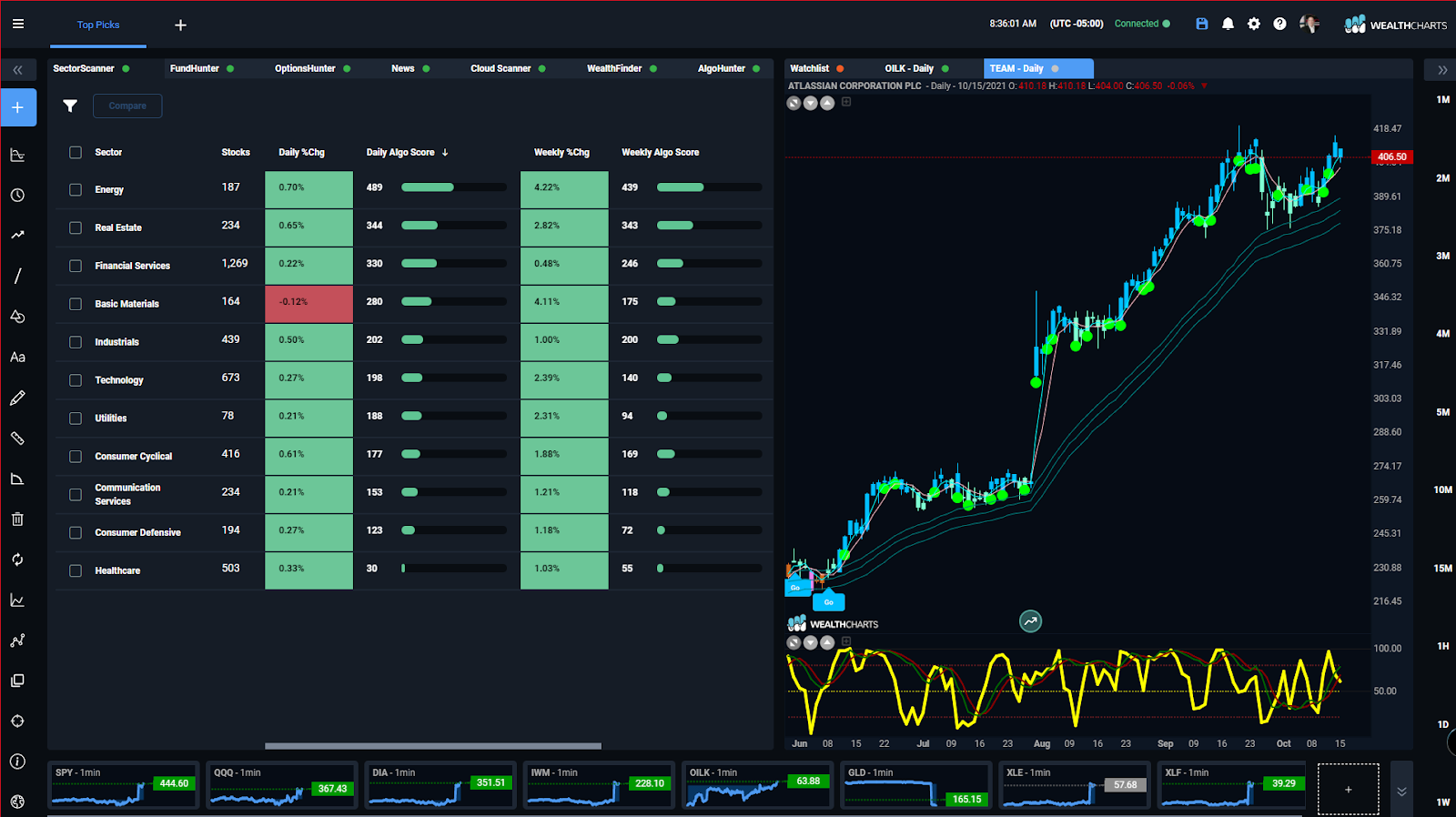The image size is (1456, 817).
Task: Select the shapes drawing tool
Action: 17,317
